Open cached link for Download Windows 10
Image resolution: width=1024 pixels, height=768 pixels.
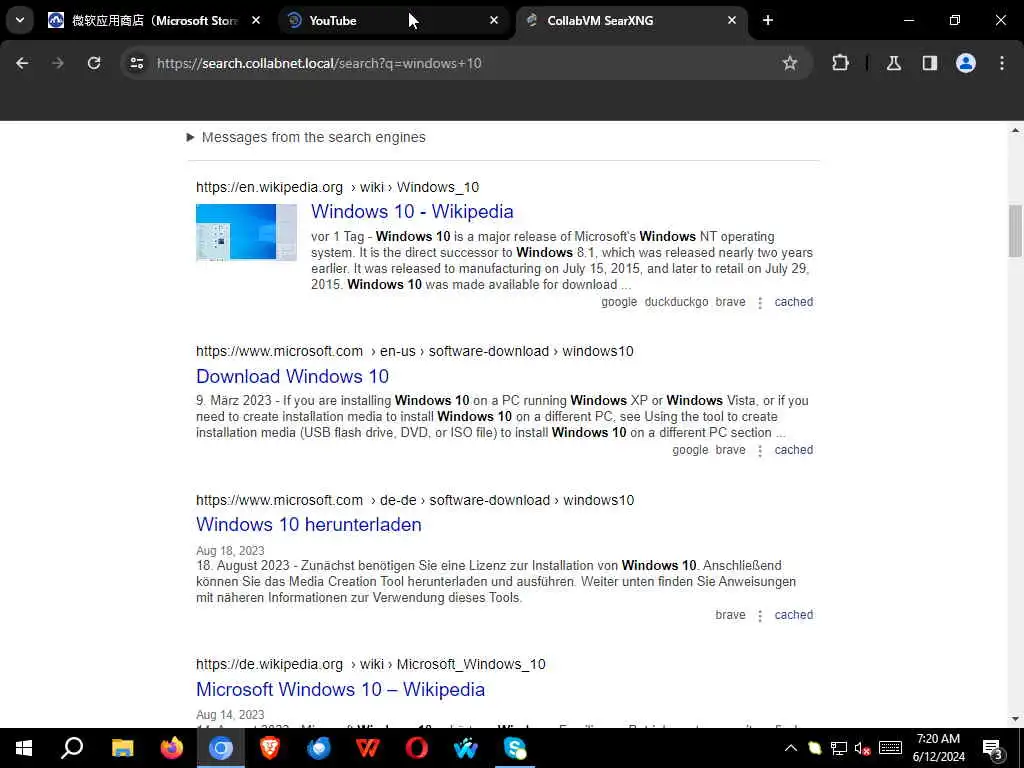(x=793, y=450)
